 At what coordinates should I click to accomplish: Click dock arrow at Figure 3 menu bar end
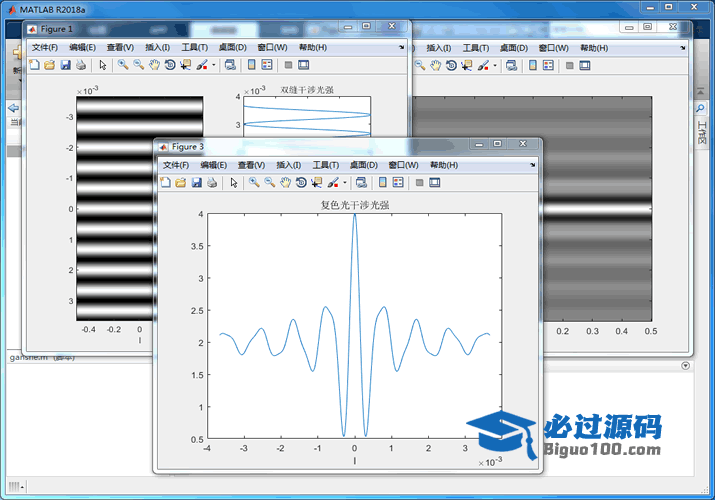pos(533,165)
